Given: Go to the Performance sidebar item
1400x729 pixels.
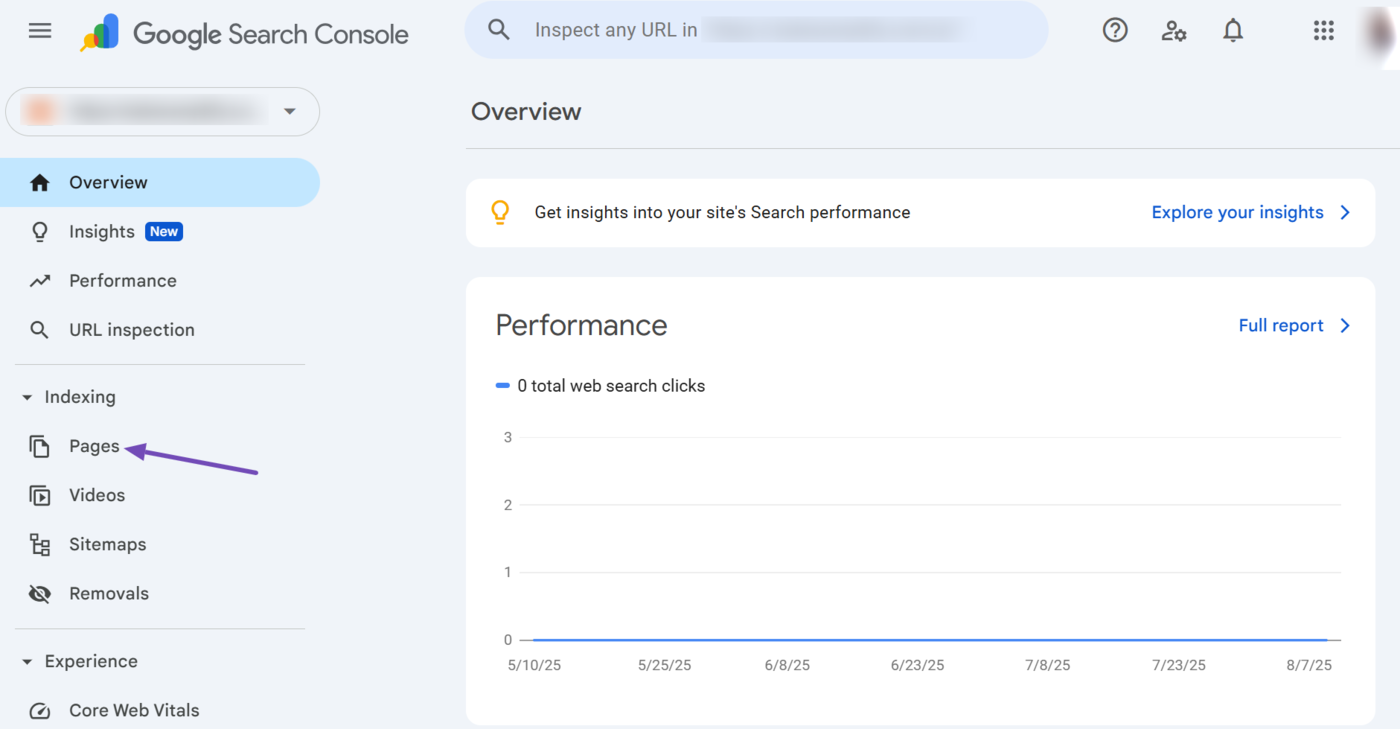Looking at the screenshot, I should click(122, 281).
